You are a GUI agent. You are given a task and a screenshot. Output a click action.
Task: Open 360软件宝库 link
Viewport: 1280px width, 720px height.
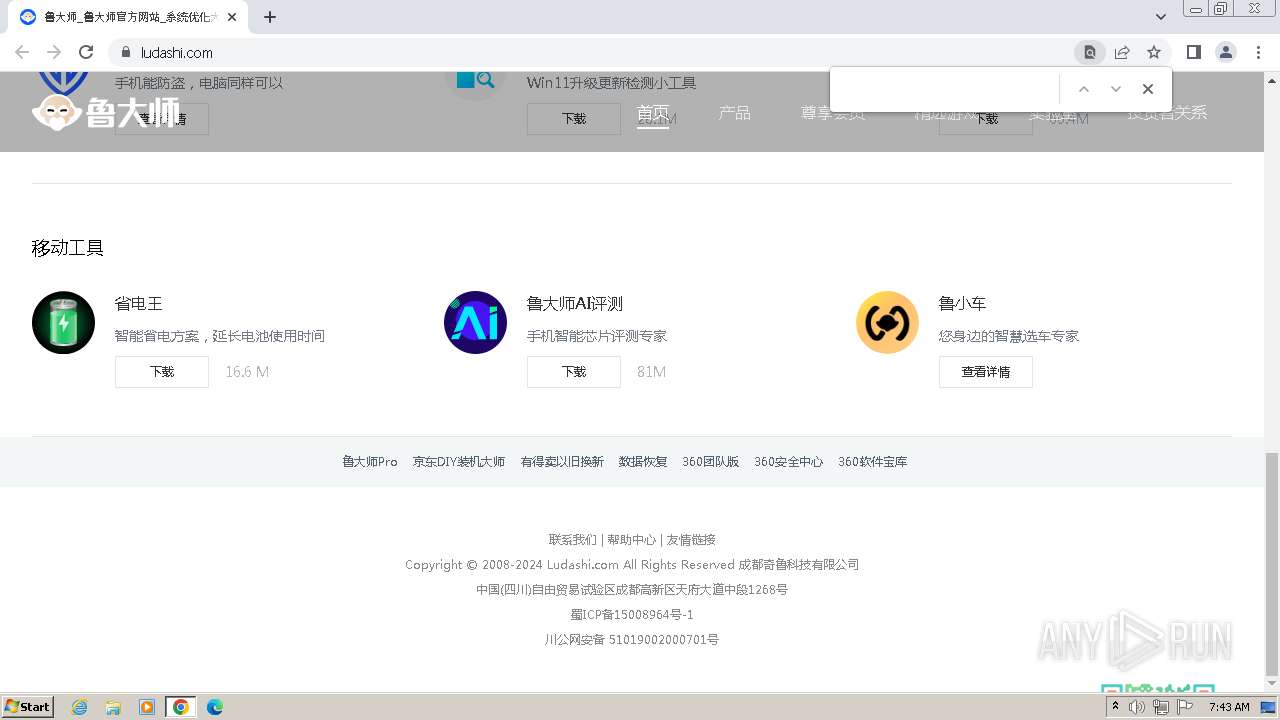pos(873,462)
